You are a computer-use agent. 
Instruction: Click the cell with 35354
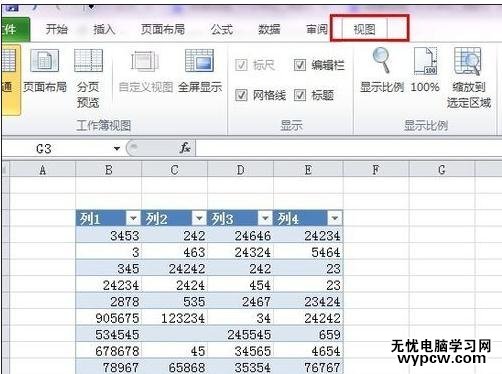click(240, 367)
